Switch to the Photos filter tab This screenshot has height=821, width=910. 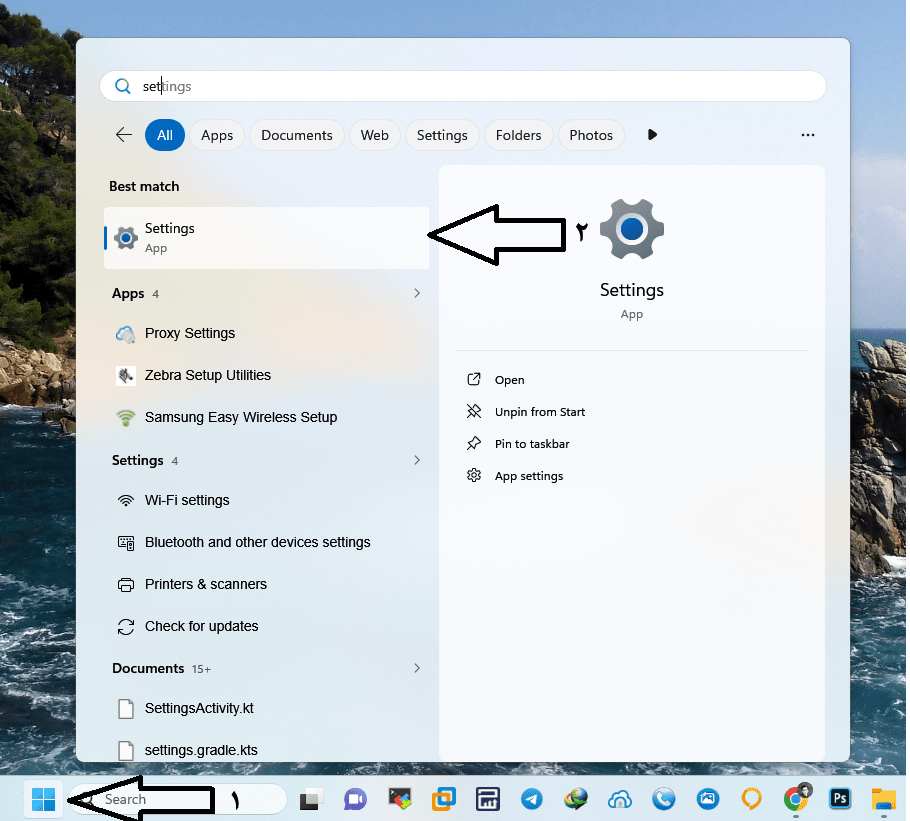tap(591, 135)
